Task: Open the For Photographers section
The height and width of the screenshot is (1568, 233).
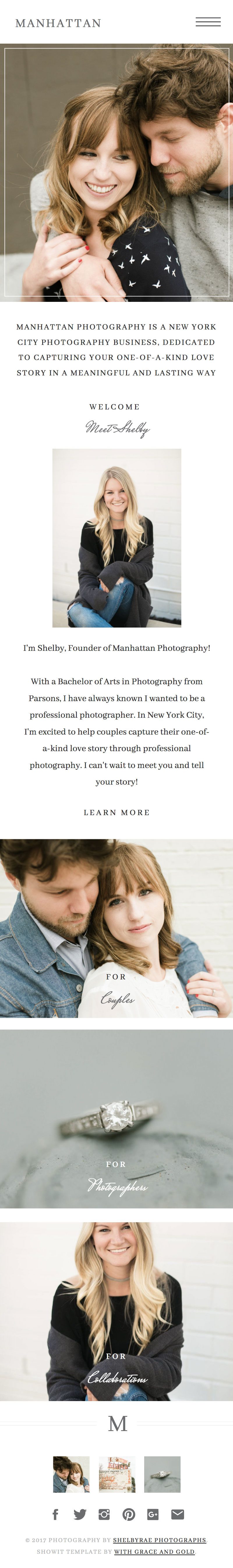Action: tap(116, 1119)
